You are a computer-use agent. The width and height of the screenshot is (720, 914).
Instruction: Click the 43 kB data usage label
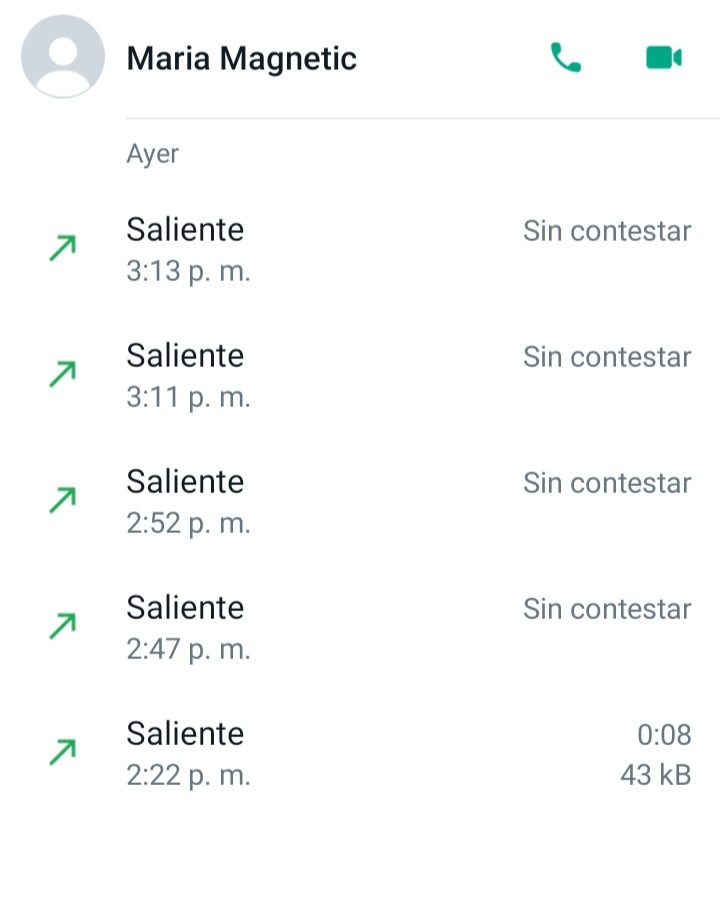[x=656, y=775]
